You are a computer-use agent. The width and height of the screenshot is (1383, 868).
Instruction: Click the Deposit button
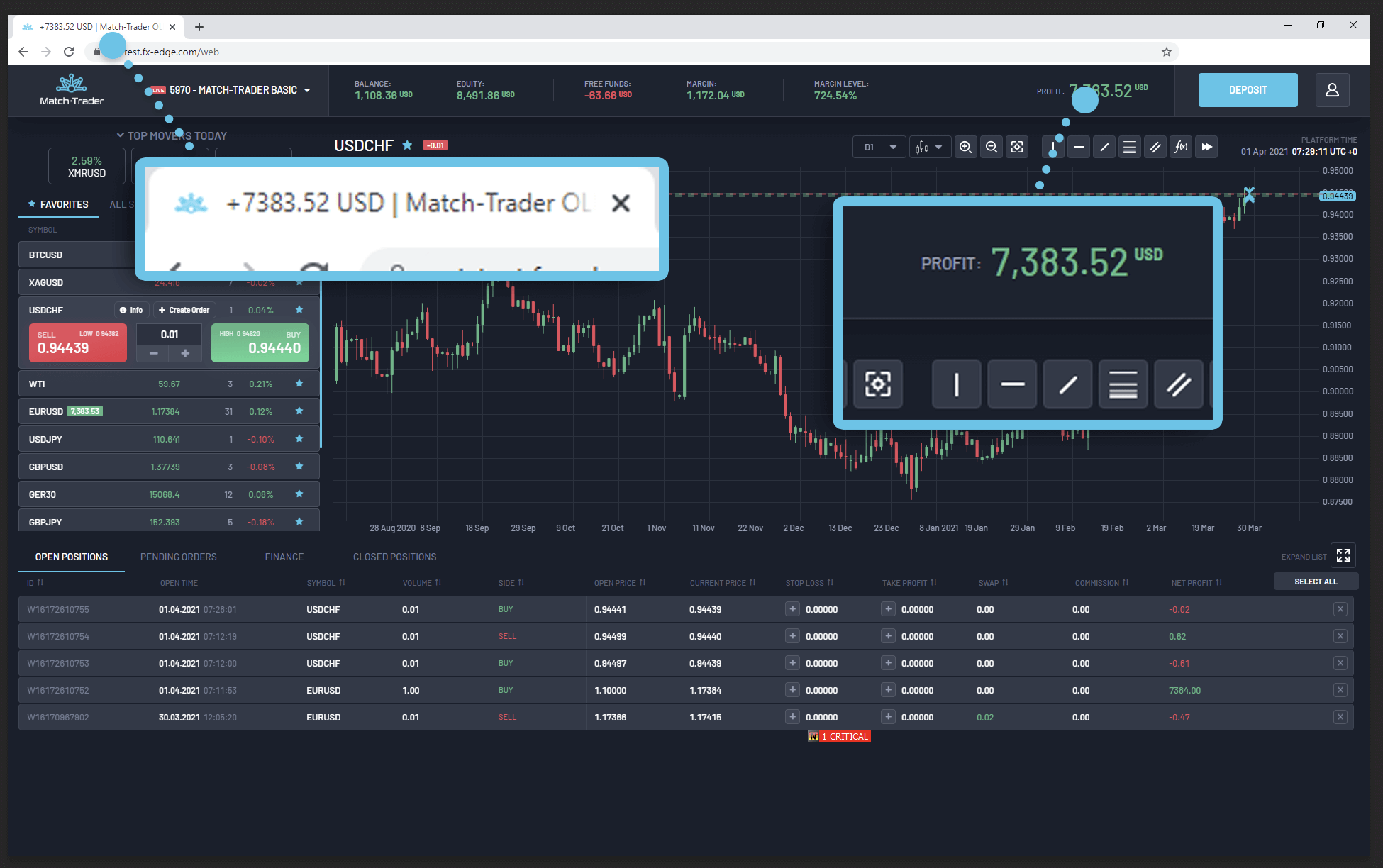1248,90
